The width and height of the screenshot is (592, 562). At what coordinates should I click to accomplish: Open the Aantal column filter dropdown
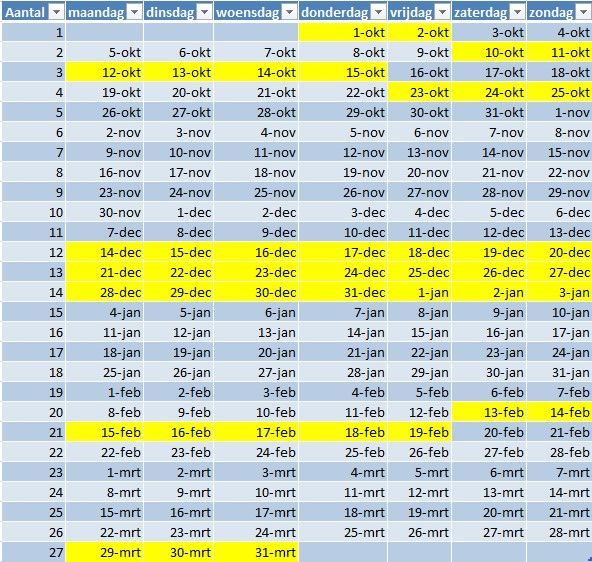pyautogui.click(x=57, y=12)
